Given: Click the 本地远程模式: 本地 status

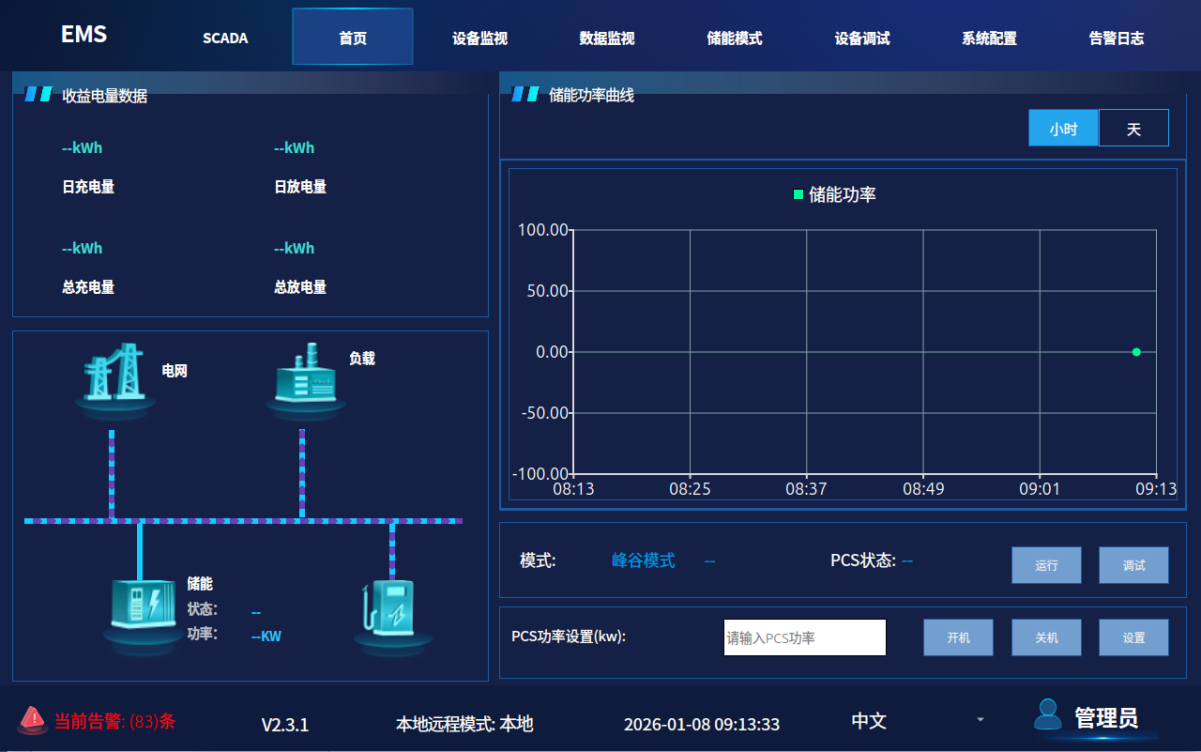Looking at the screenshot, I should 465,724.
